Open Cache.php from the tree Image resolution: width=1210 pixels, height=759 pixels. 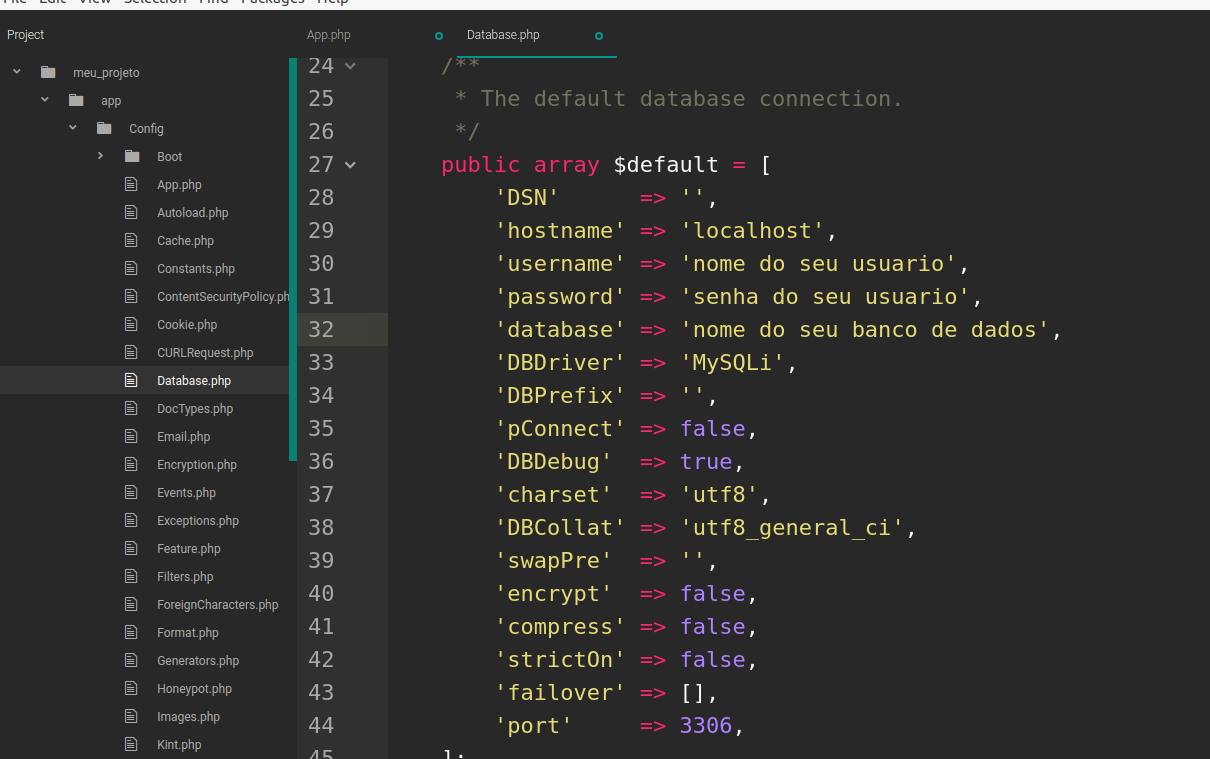pos(185,241)
